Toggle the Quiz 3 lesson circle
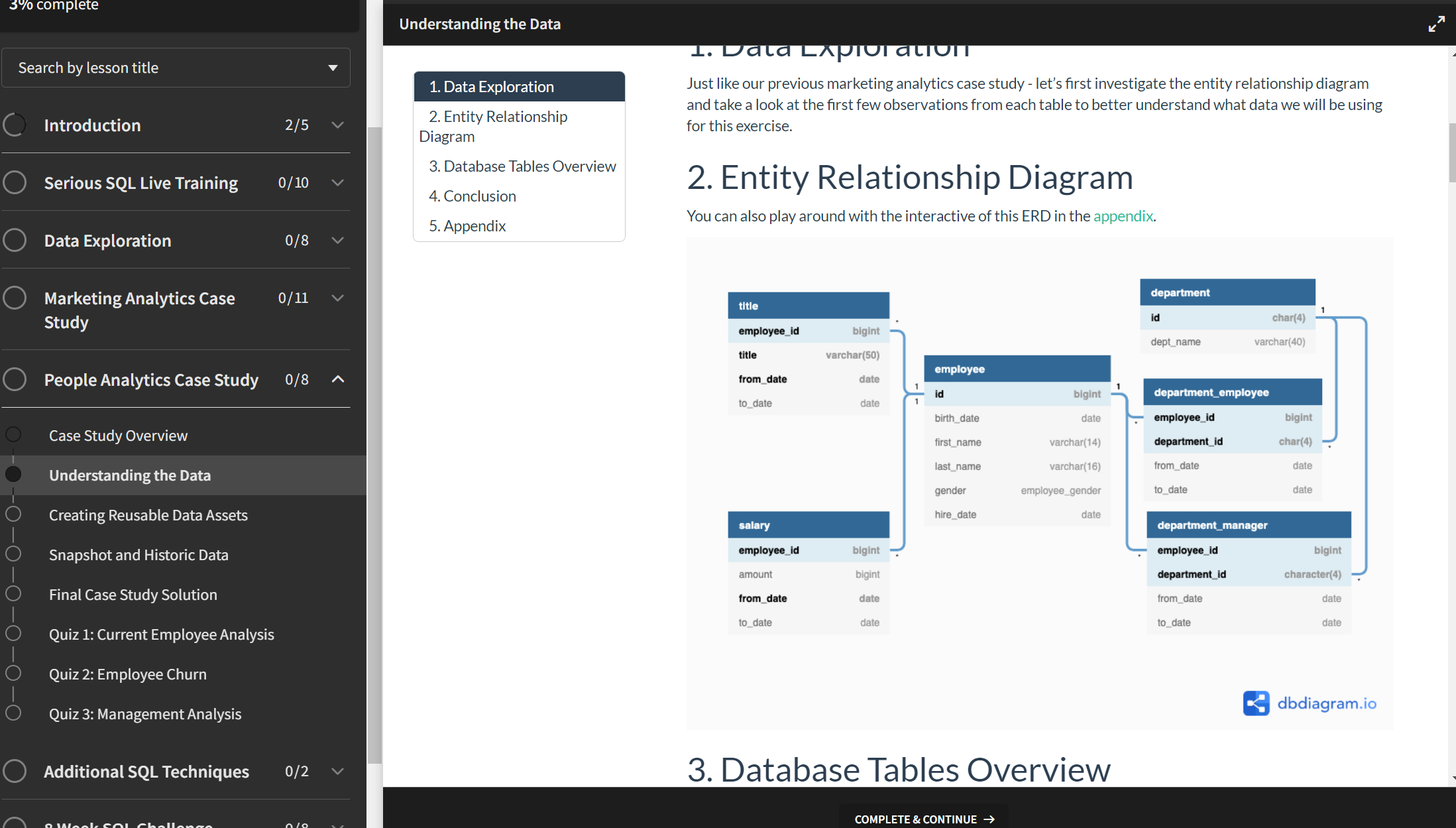Screen dimensions: 1456x828 13,713
